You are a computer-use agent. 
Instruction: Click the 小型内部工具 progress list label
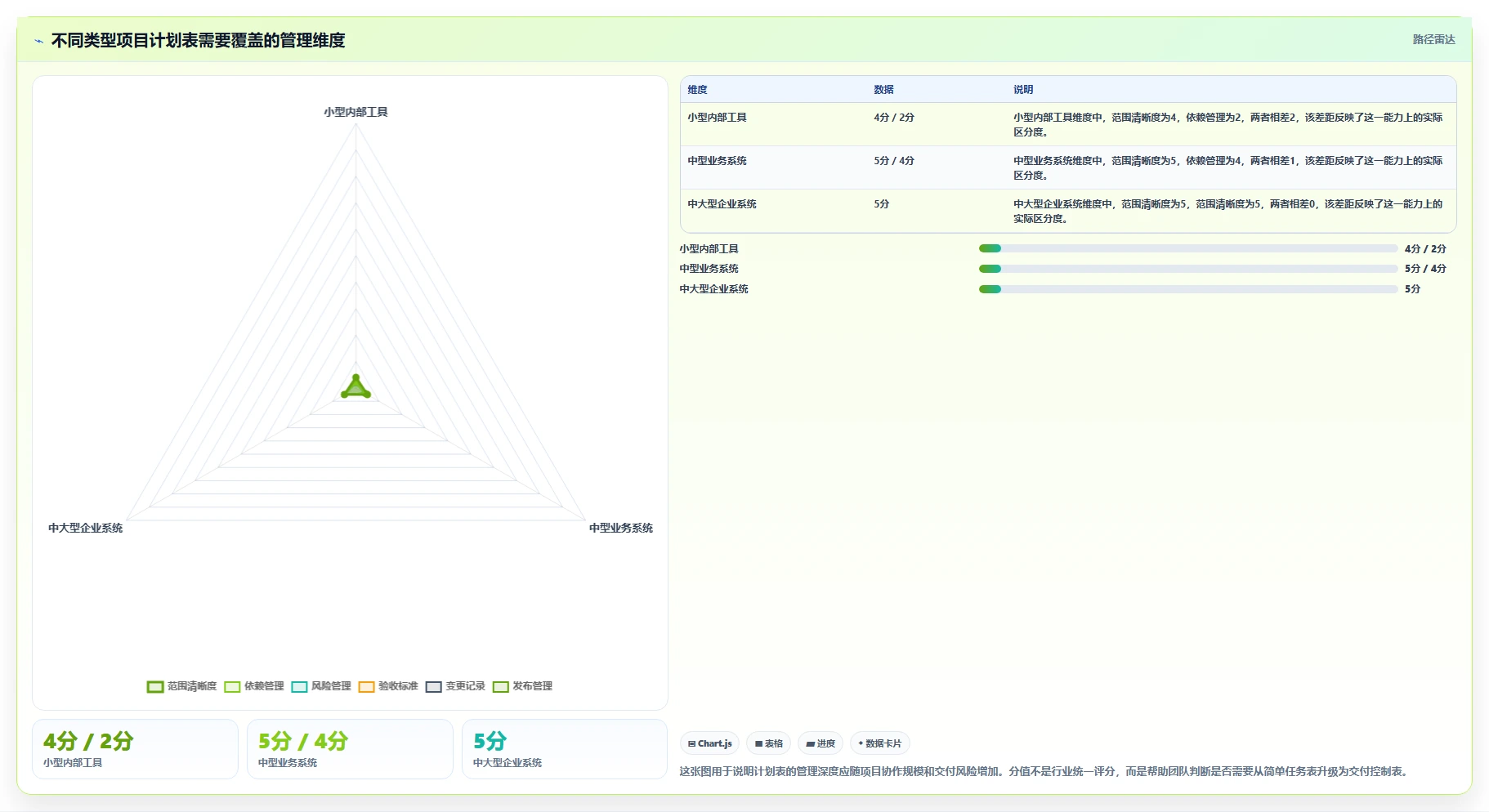pos(709,249)
